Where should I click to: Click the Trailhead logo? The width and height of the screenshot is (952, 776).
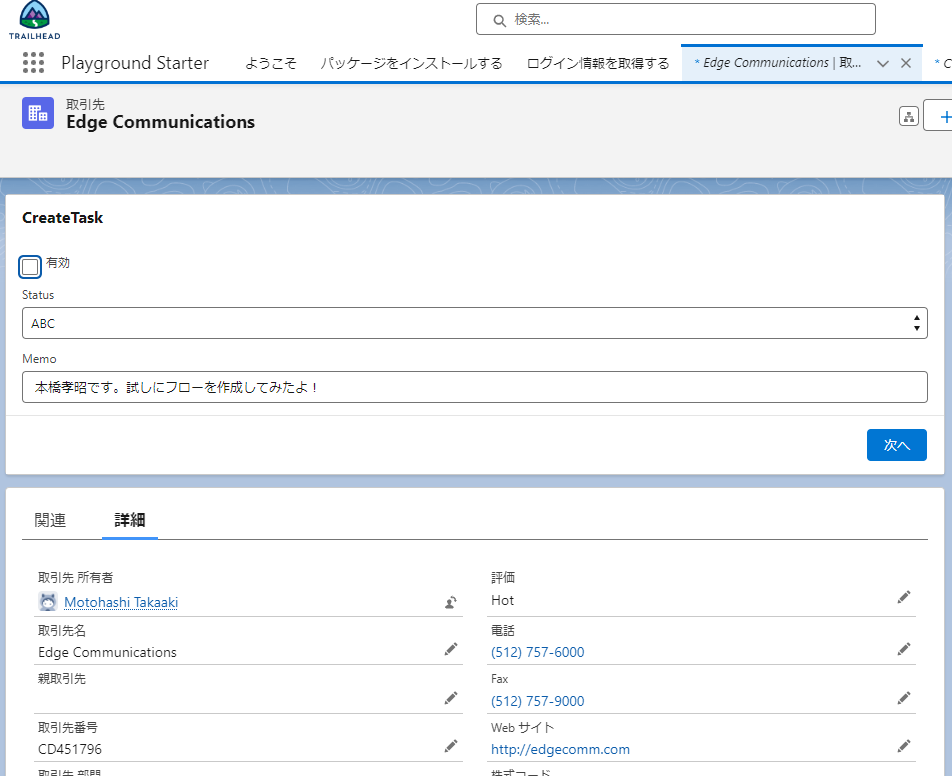click(x=35, y=20)
